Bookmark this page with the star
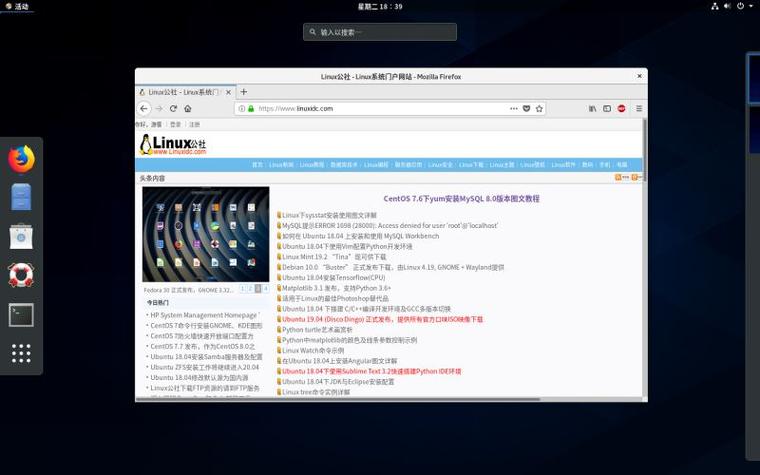The width and height of the screenshot is (760, 475). click(539, 109)
